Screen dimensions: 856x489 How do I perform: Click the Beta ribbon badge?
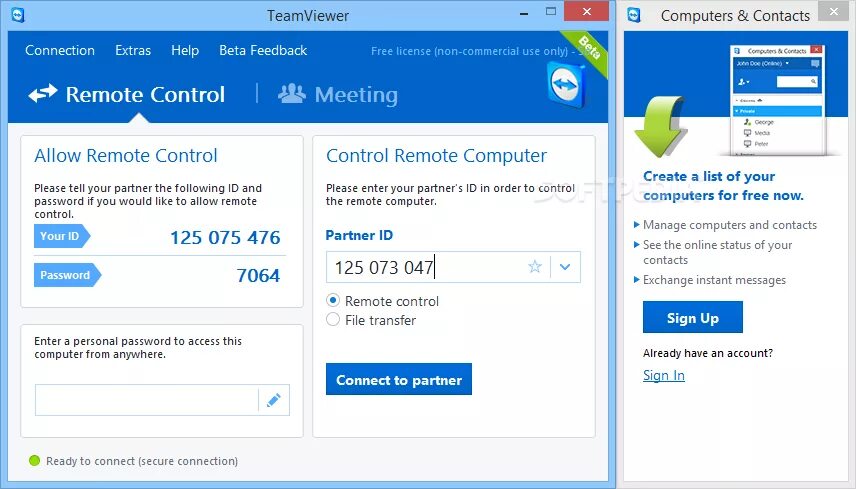tap(588, 50)
